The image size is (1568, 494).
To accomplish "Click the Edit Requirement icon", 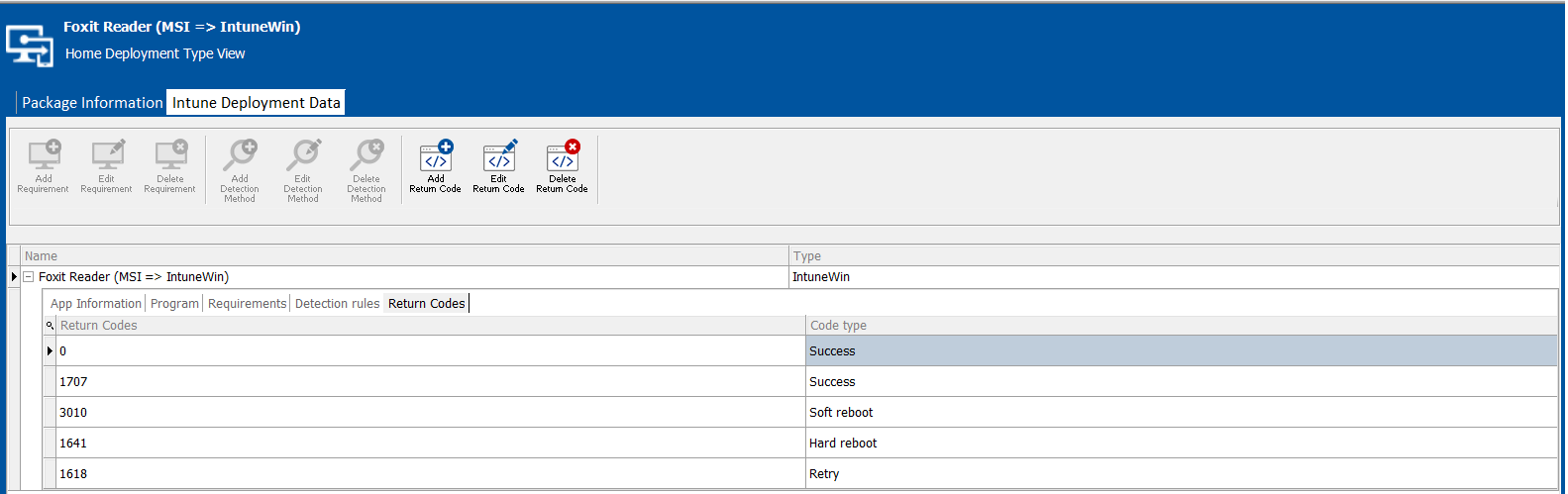I will pyautogui.click(x=106, y=156).
